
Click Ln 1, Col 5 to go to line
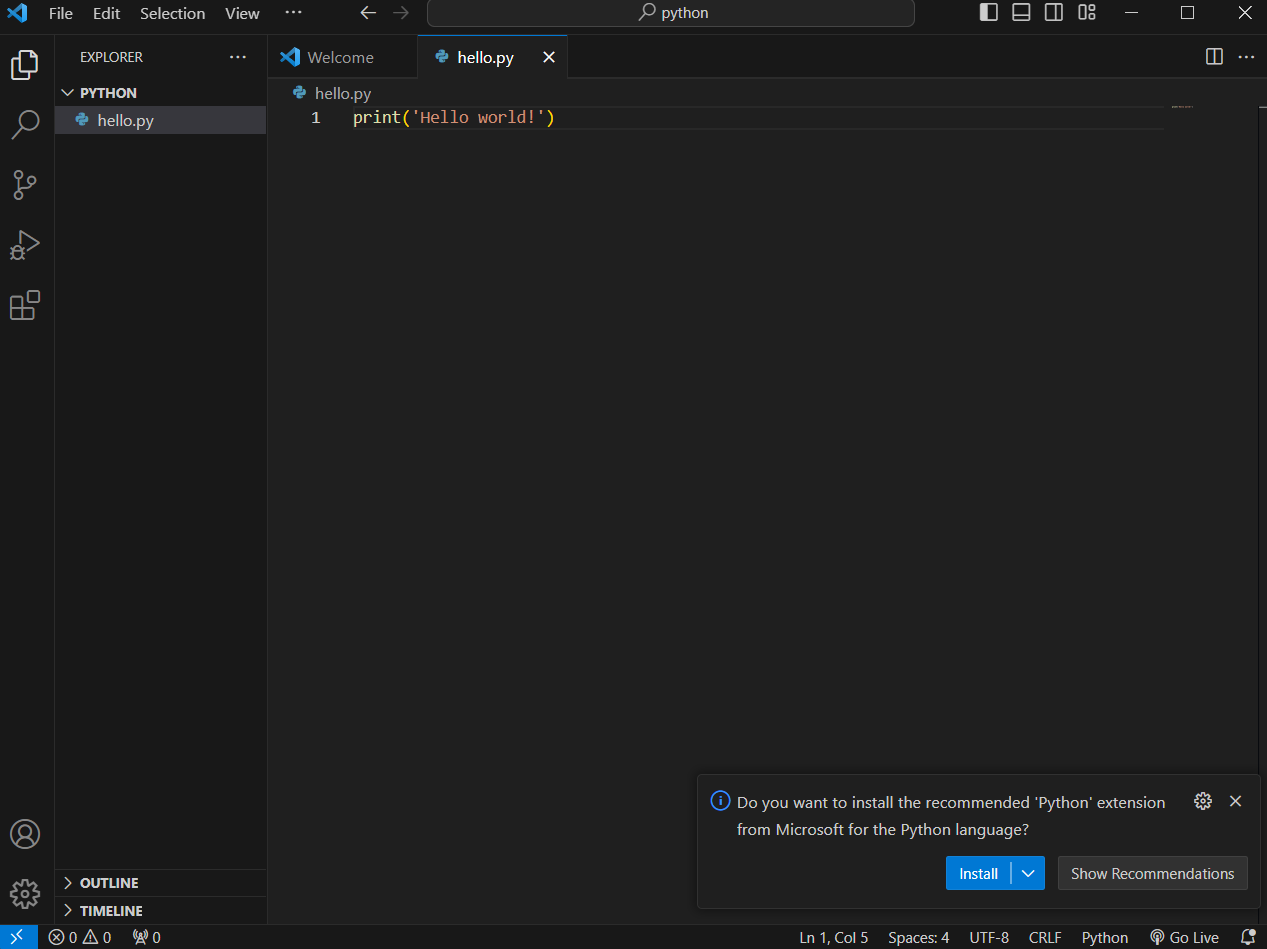pos(834,937)
